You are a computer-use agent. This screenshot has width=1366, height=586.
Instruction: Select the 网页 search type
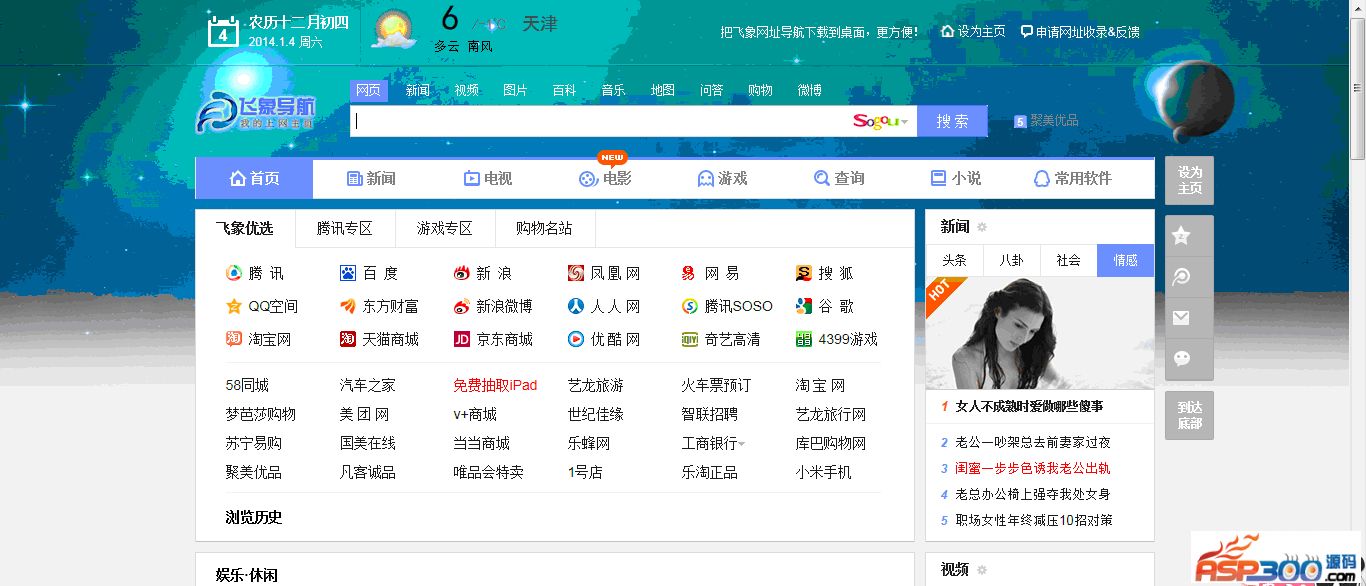click(x=368, y=90)
